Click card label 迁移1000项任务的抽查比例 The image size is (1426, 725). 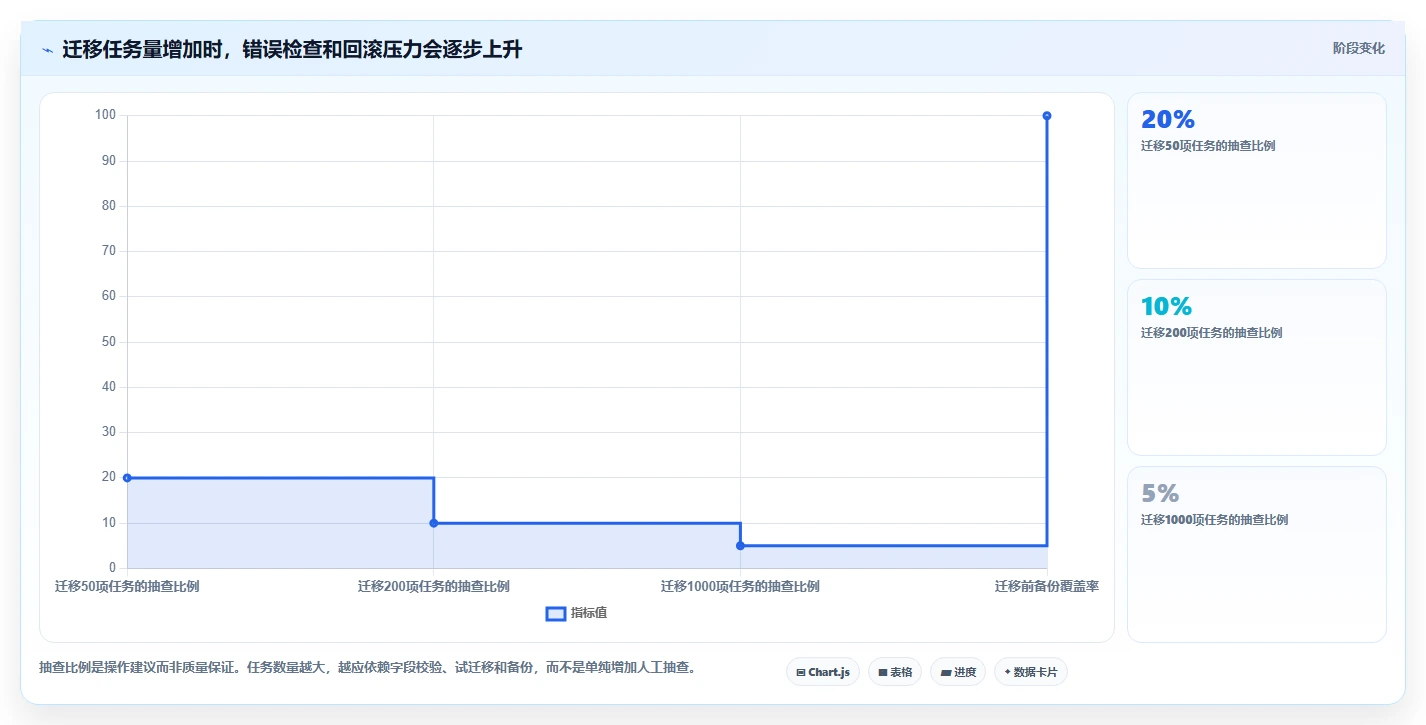pyautogui.click(x=1214, y=520)
